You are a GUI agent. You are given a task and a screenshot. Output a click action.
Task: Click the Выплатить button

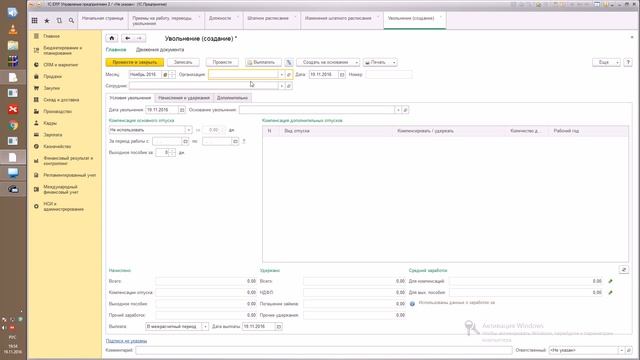tap(262, 62)
